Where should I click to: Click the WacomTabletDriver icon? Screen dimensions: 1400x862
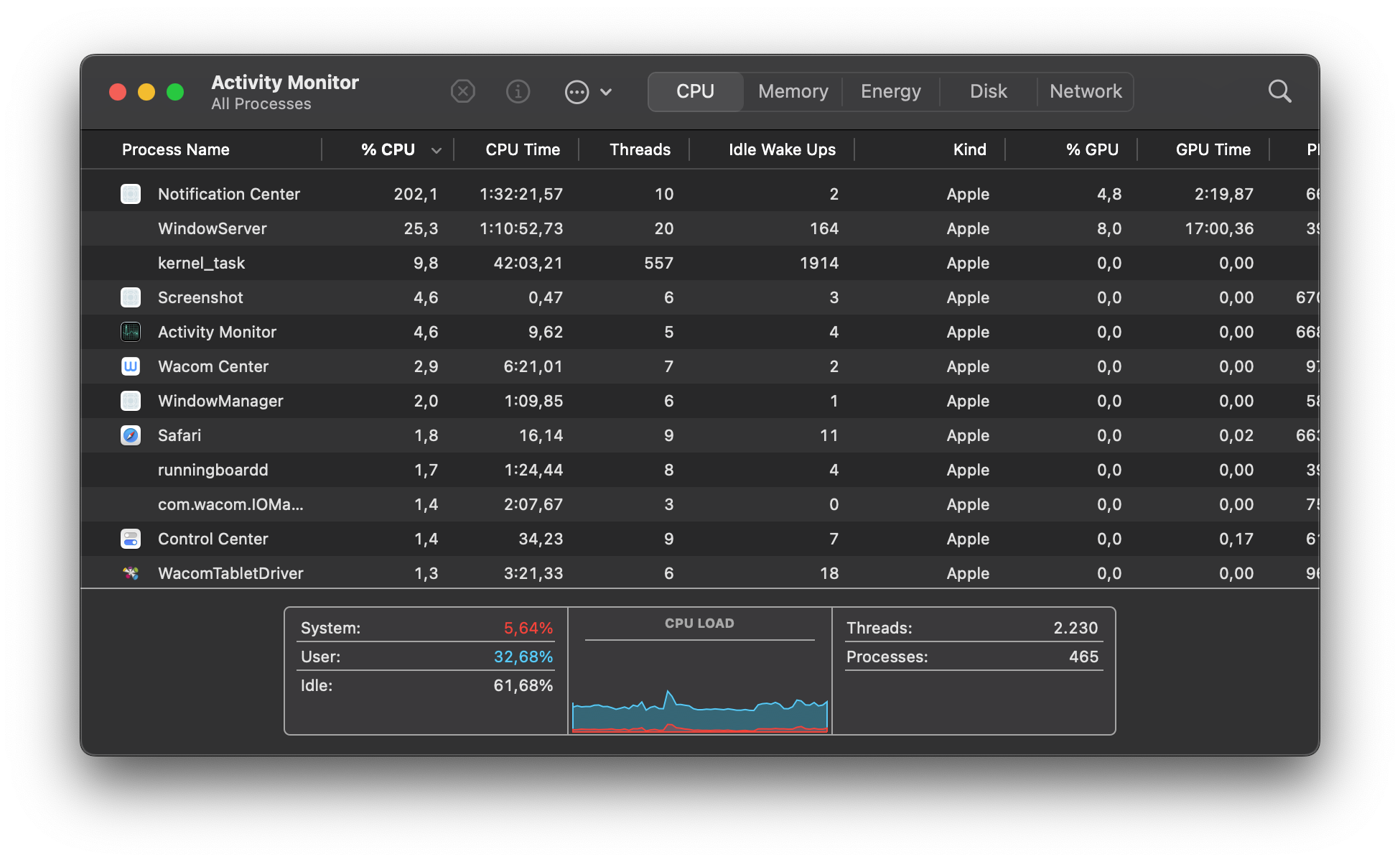(x=131, y=573)
